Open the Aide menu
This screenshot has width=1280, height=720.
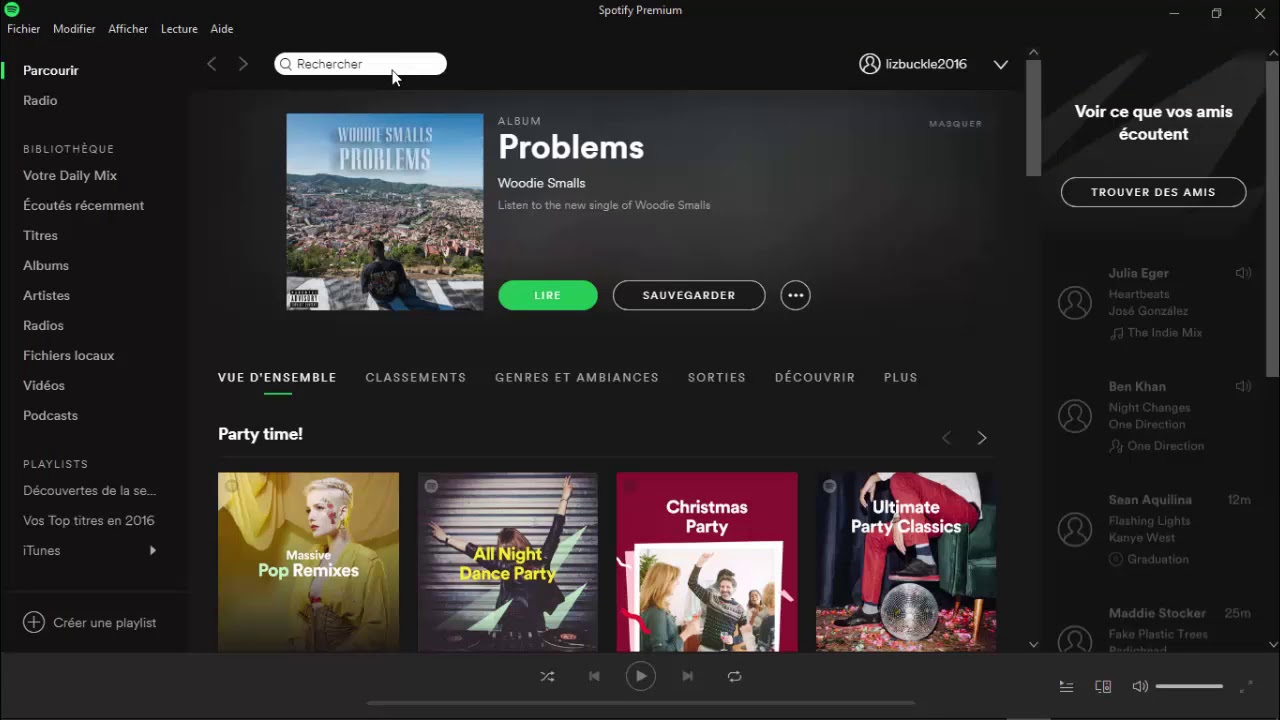[222, 29]
